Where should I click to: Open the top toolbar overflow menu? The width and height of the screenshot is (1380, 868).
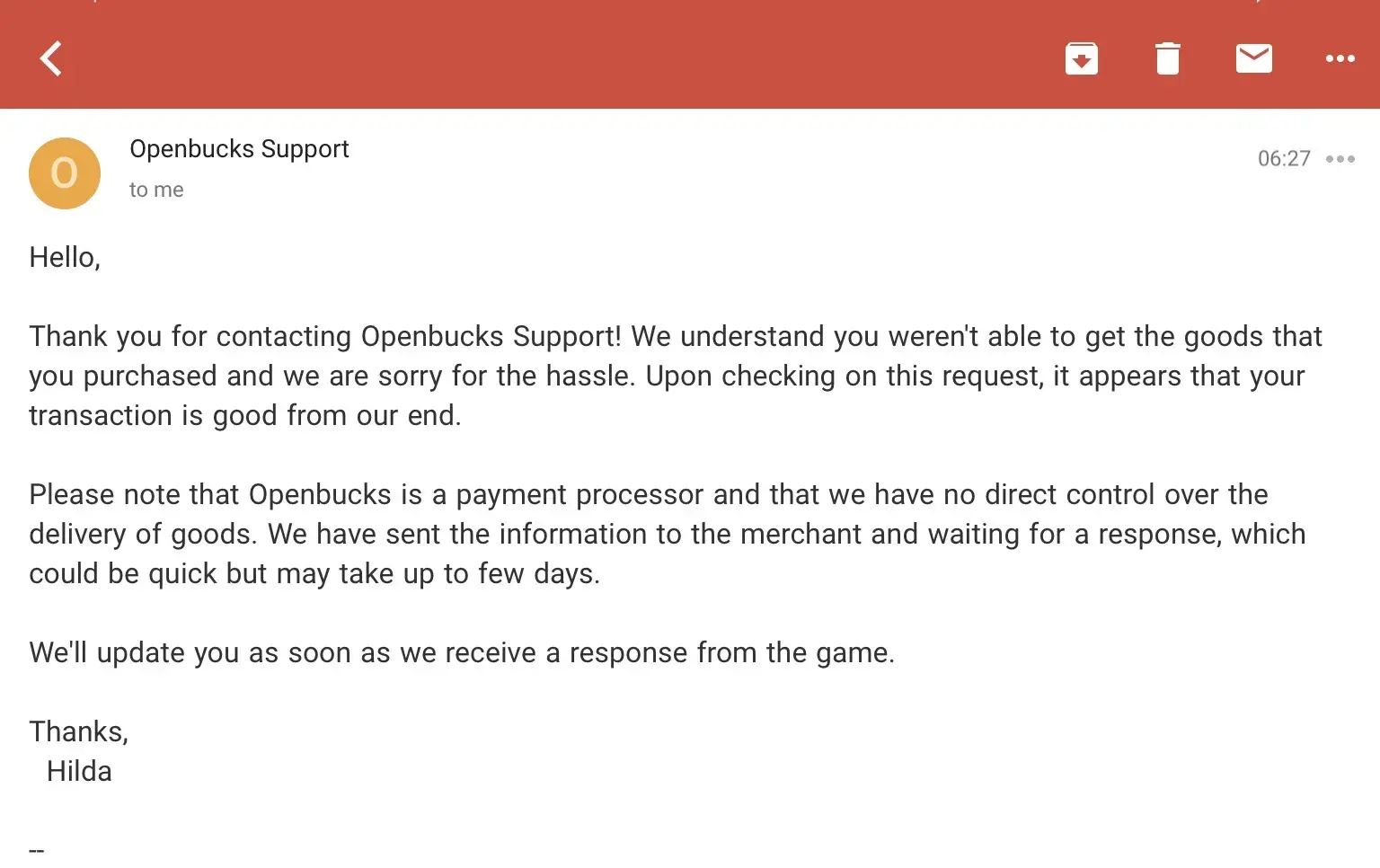(x=1340, y=59)
